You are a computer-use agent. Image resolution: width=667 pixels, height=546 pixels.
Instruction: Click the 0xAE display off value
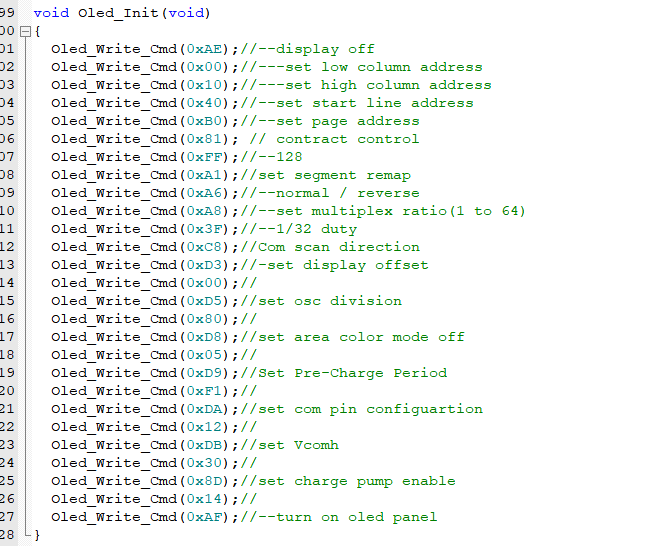pos(204,49)
